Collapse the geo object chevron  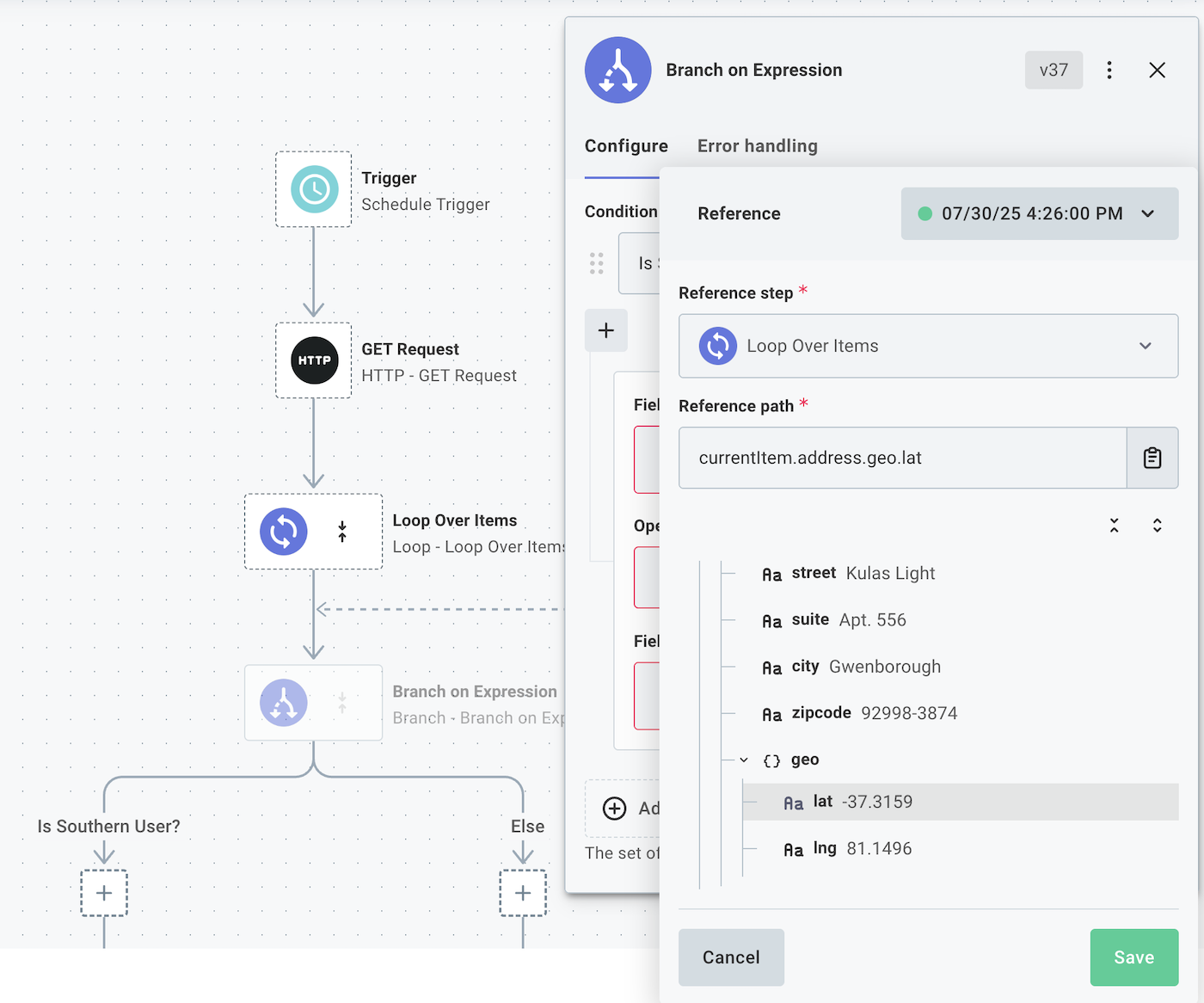click(744, 760)
